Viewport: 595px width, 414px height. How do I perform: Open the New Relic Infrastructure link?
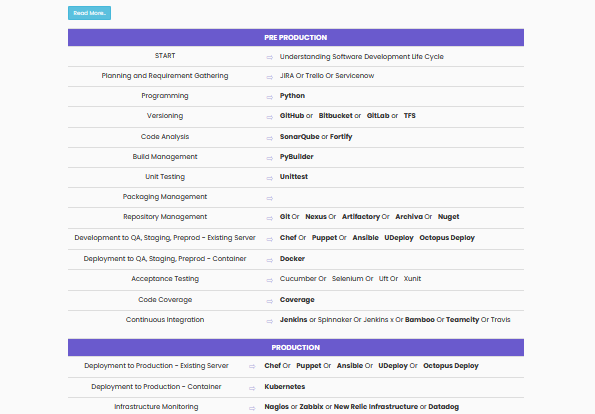[376, 406]
